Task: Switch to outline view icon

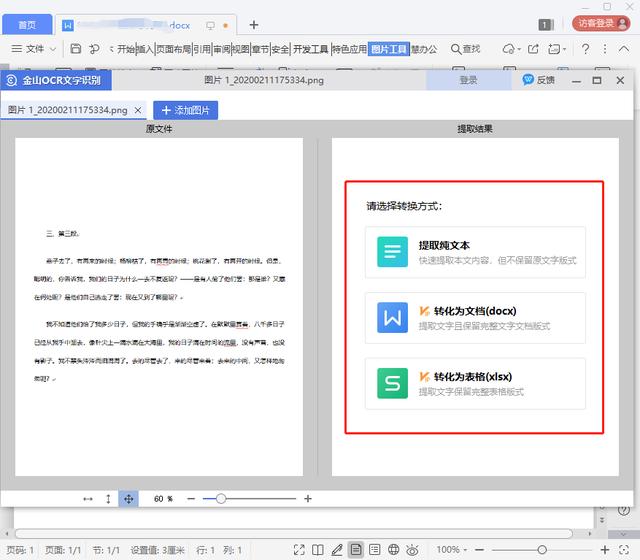Action: click(x=374, y=550)
